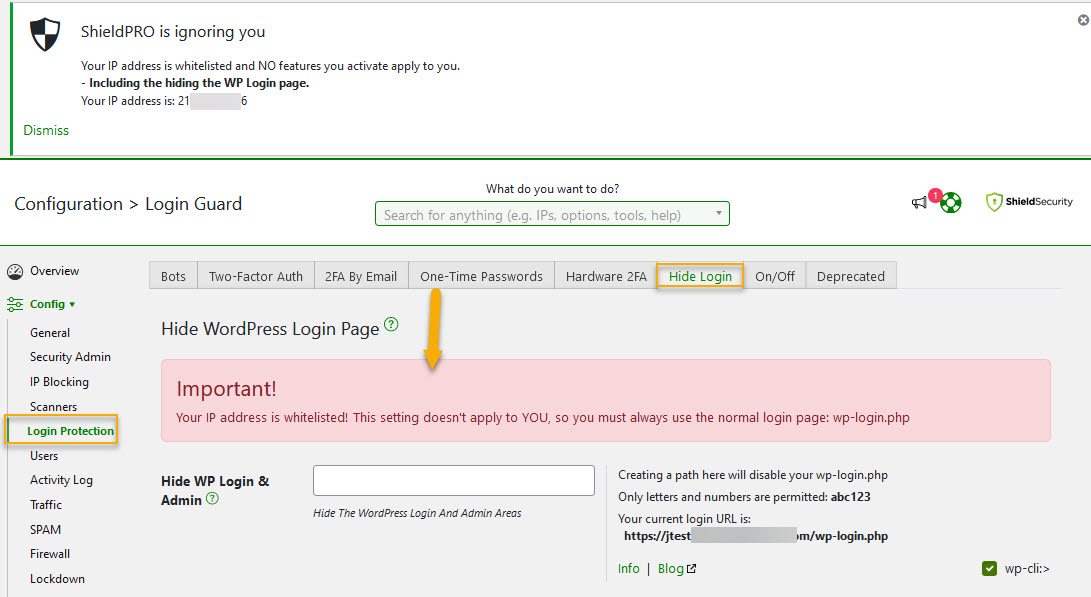
Task: Click help icon beside Hide WordPress Login Page
Action: coord(392,324)
